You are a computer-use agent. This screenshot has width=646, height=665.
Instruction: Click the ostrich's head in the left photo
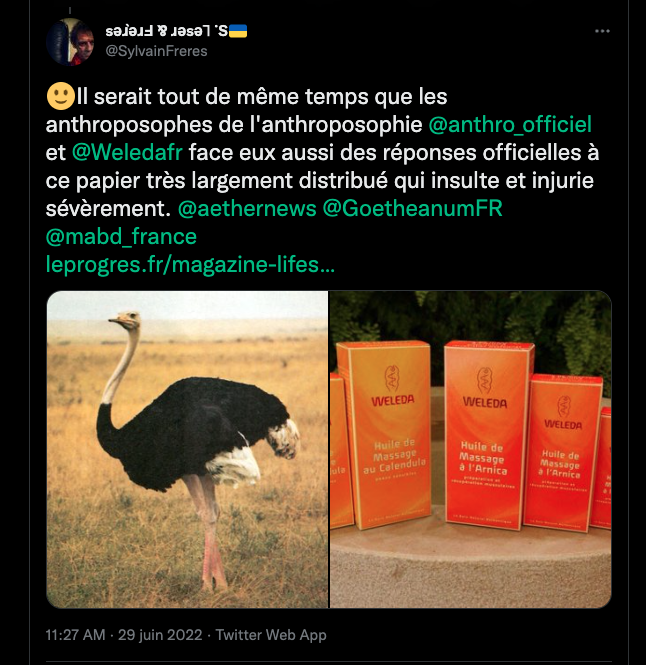tap(125, 320)
